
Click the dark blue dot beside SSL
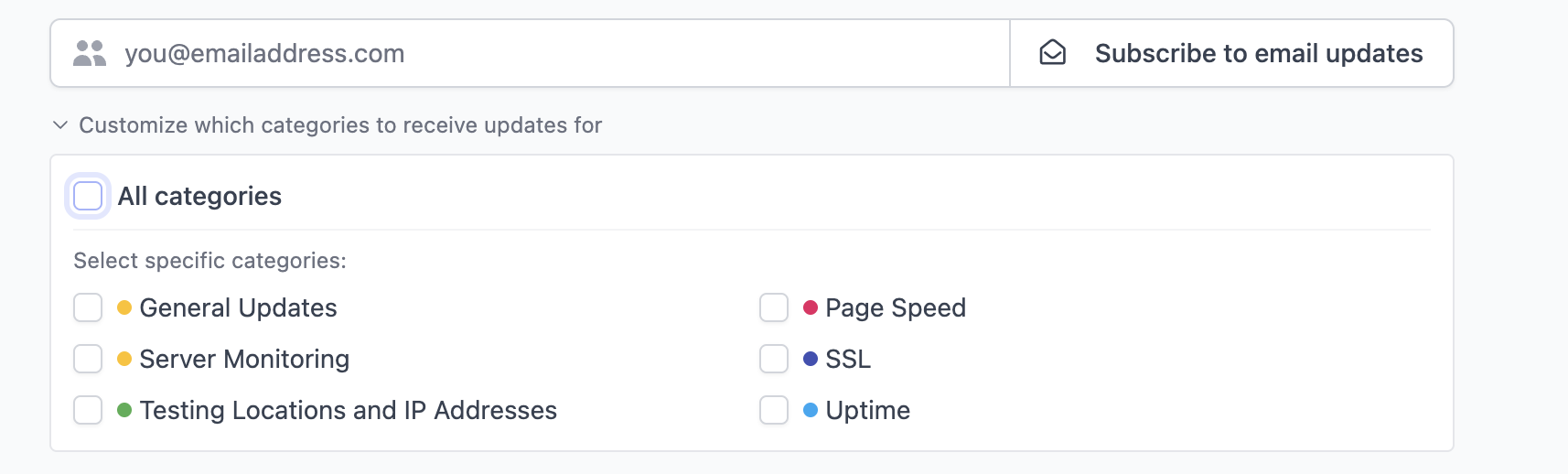point(811,359)
